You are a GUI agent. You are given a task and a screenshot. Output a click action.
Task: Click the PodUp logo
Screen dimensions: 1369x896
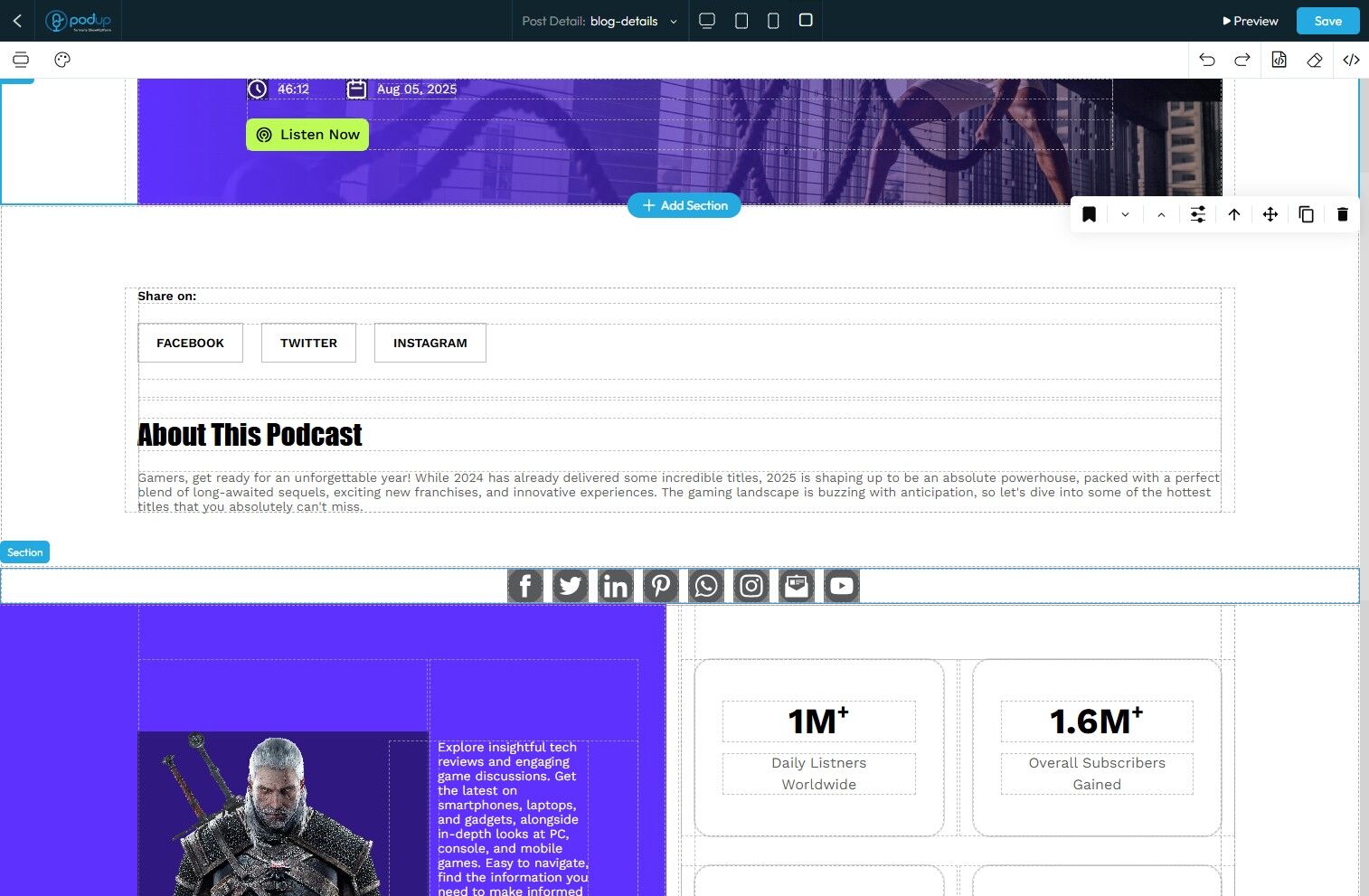pyautogui.click(x=79, y=21)
